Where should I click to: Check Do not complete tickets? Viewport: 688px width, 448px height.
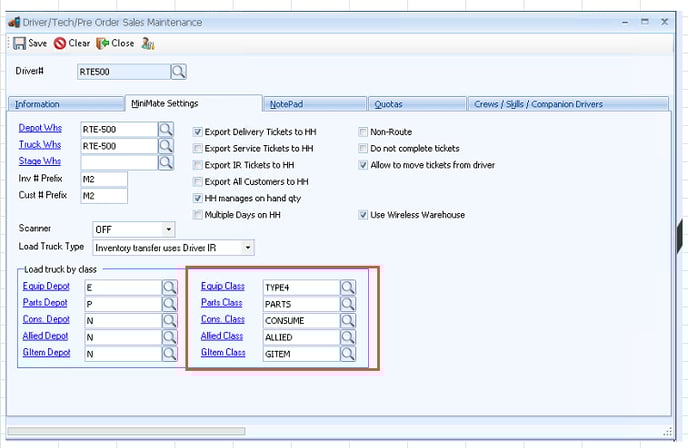tap(363, 148)
